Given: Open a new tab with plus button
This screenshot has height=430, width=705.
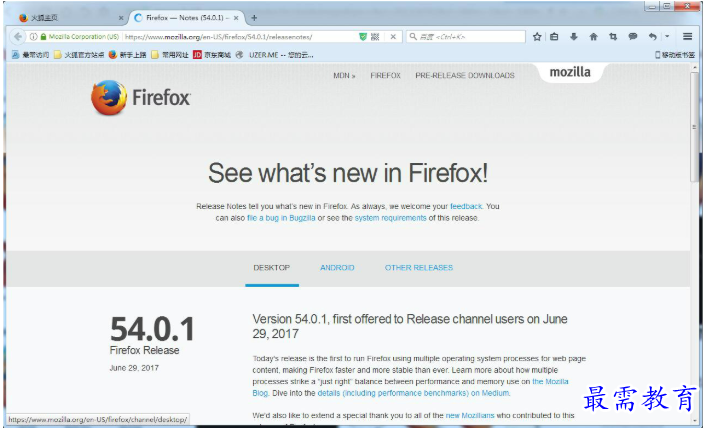Looking at the screenshot, I should click(254, 18).
